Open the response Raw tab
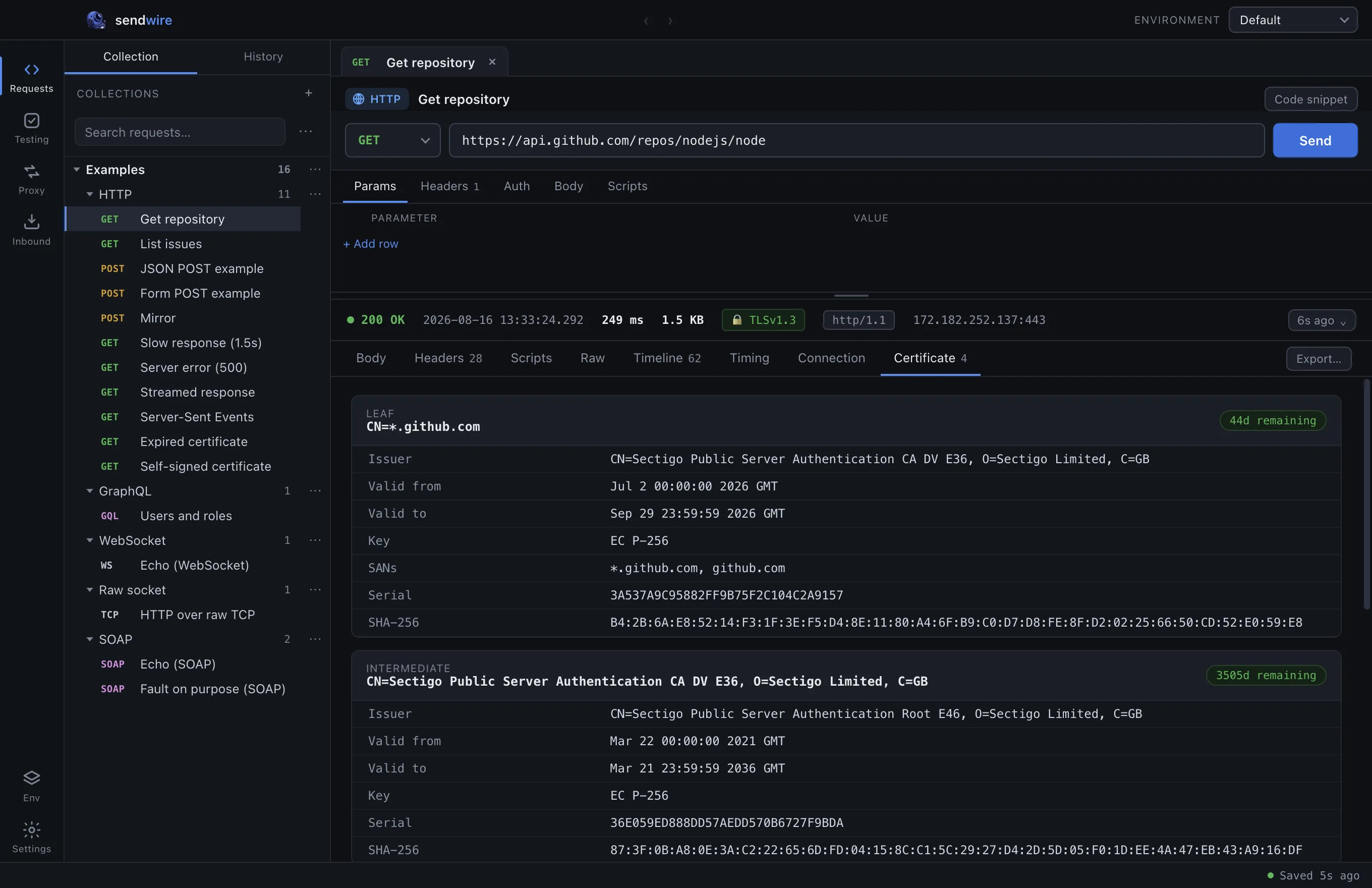Viewport: 1372px width, 888px height. tap(593, 358)
